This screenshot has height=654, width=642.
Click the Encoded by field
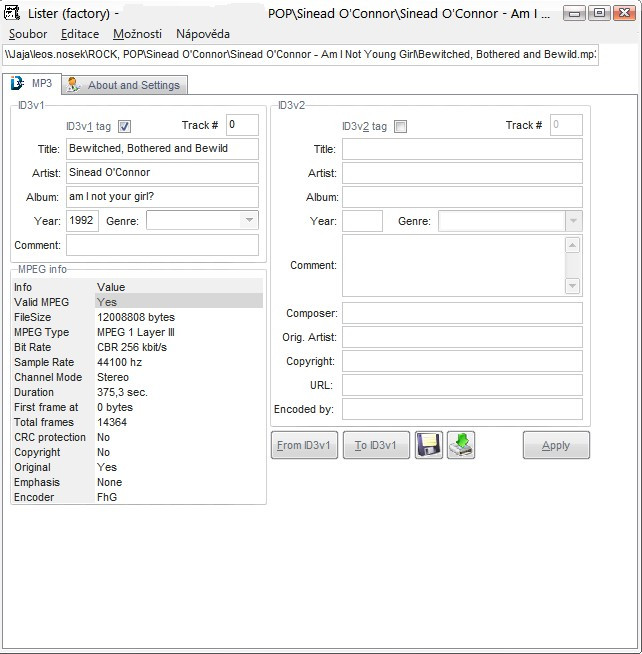click(x=462, y=409)
